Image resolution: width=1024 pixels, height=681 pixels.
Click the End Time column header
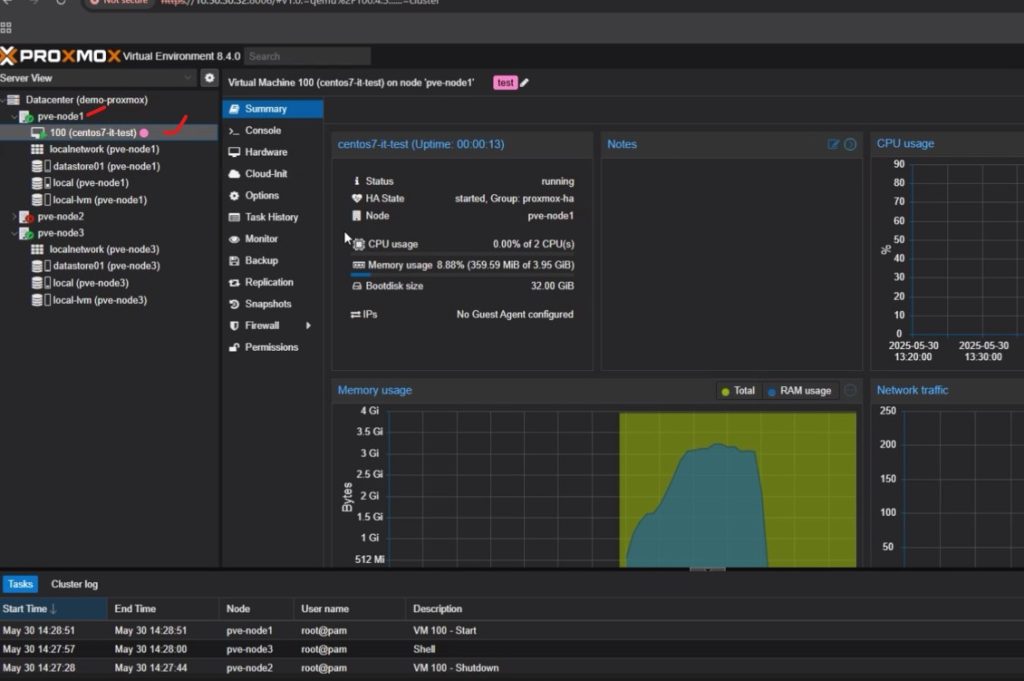point(163,609)
